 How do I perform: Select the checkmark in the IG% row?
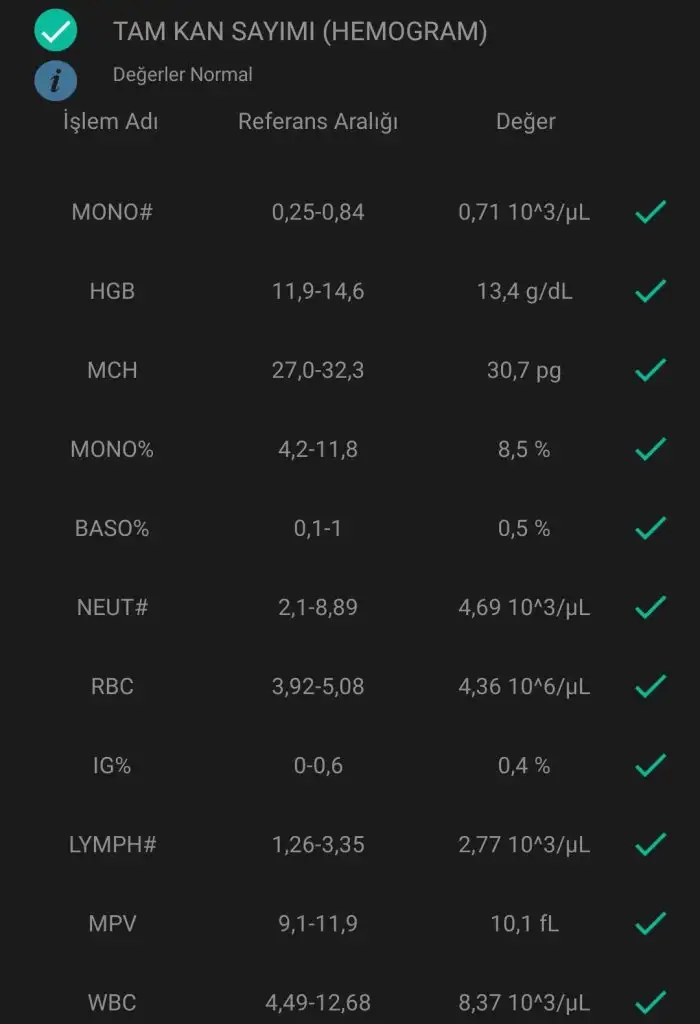(x=651, y=765)
